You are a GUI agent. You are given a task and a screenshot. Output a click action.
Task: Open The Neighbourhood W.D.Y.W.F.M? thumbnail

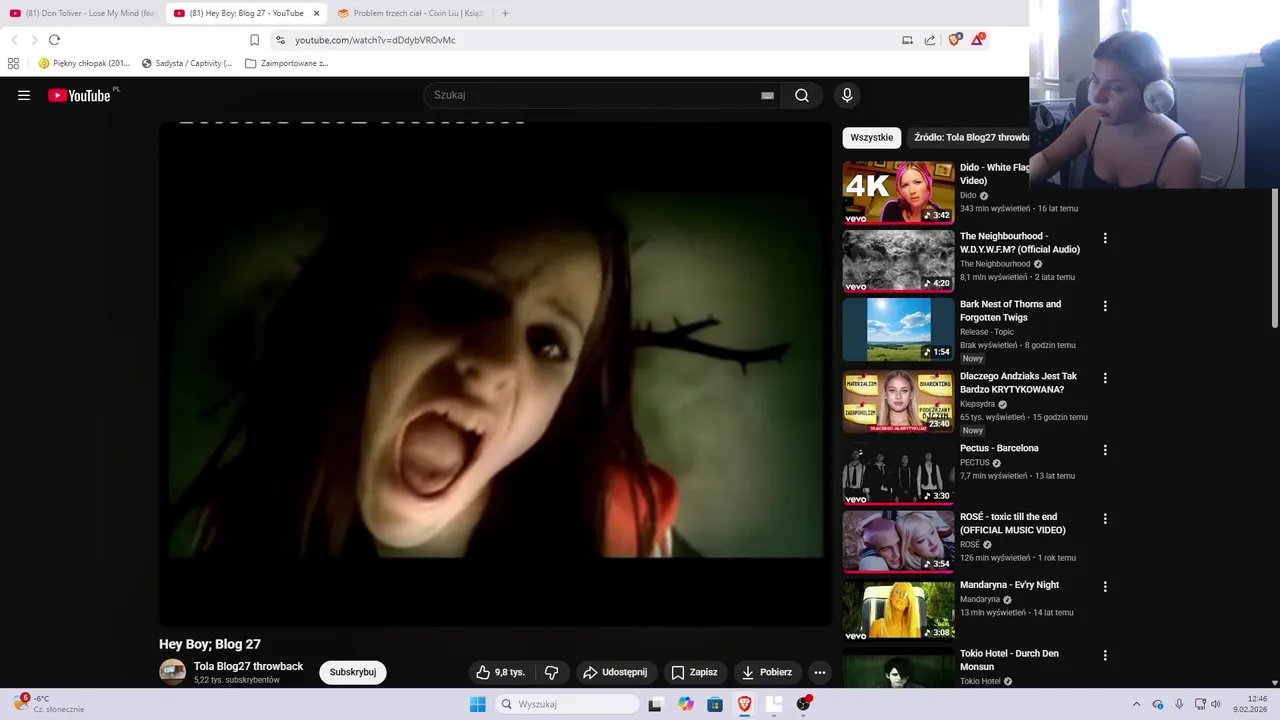[898, 261]
